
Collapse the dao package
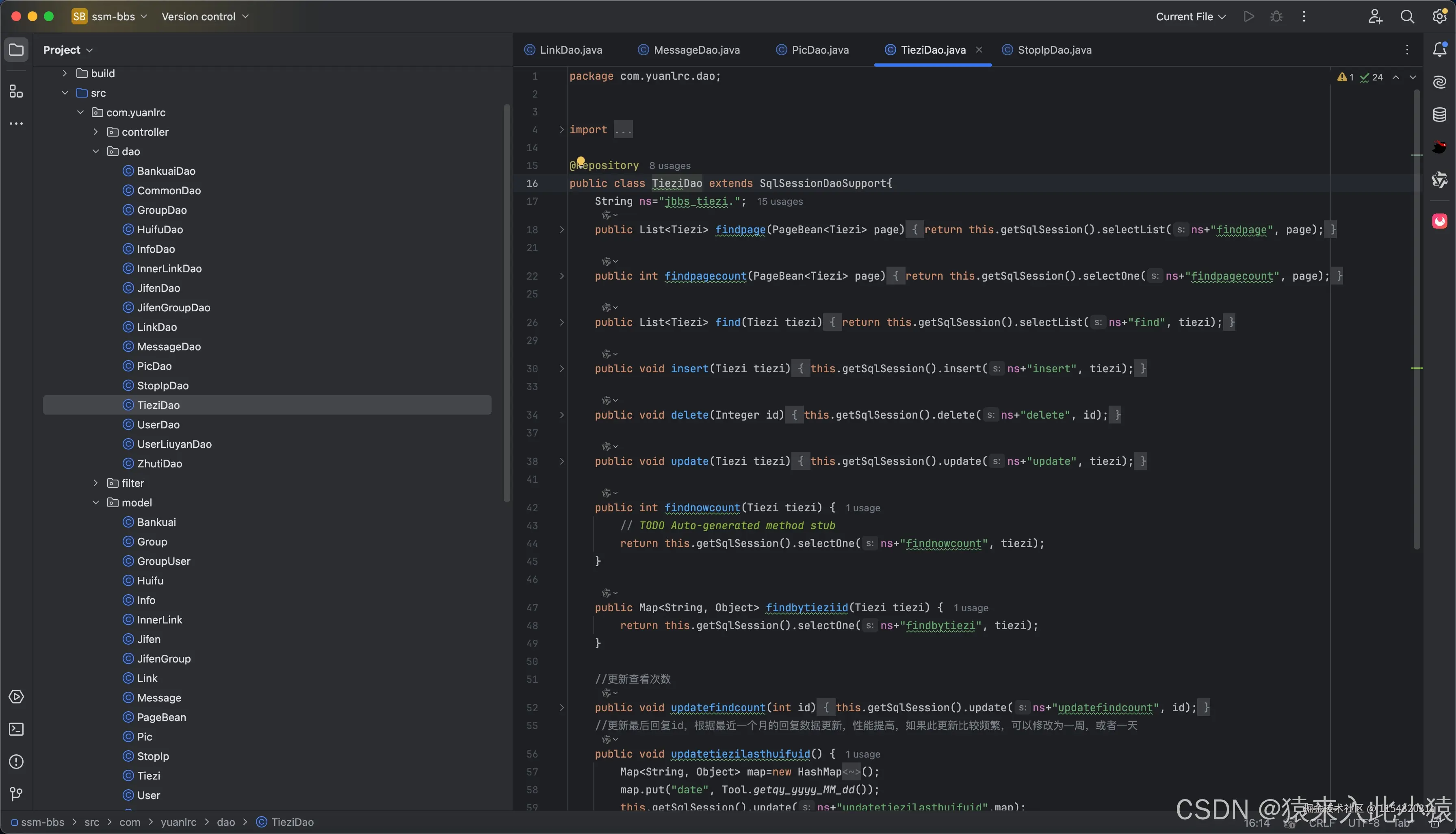95,151
